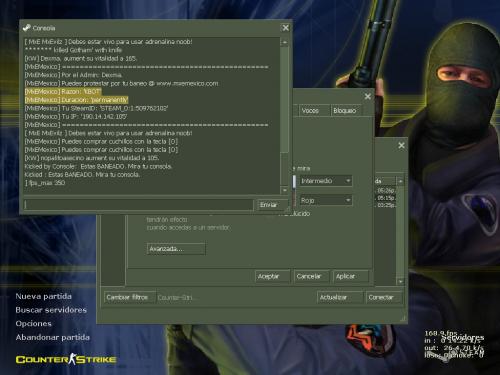Close the Consola window

(286, 28)
